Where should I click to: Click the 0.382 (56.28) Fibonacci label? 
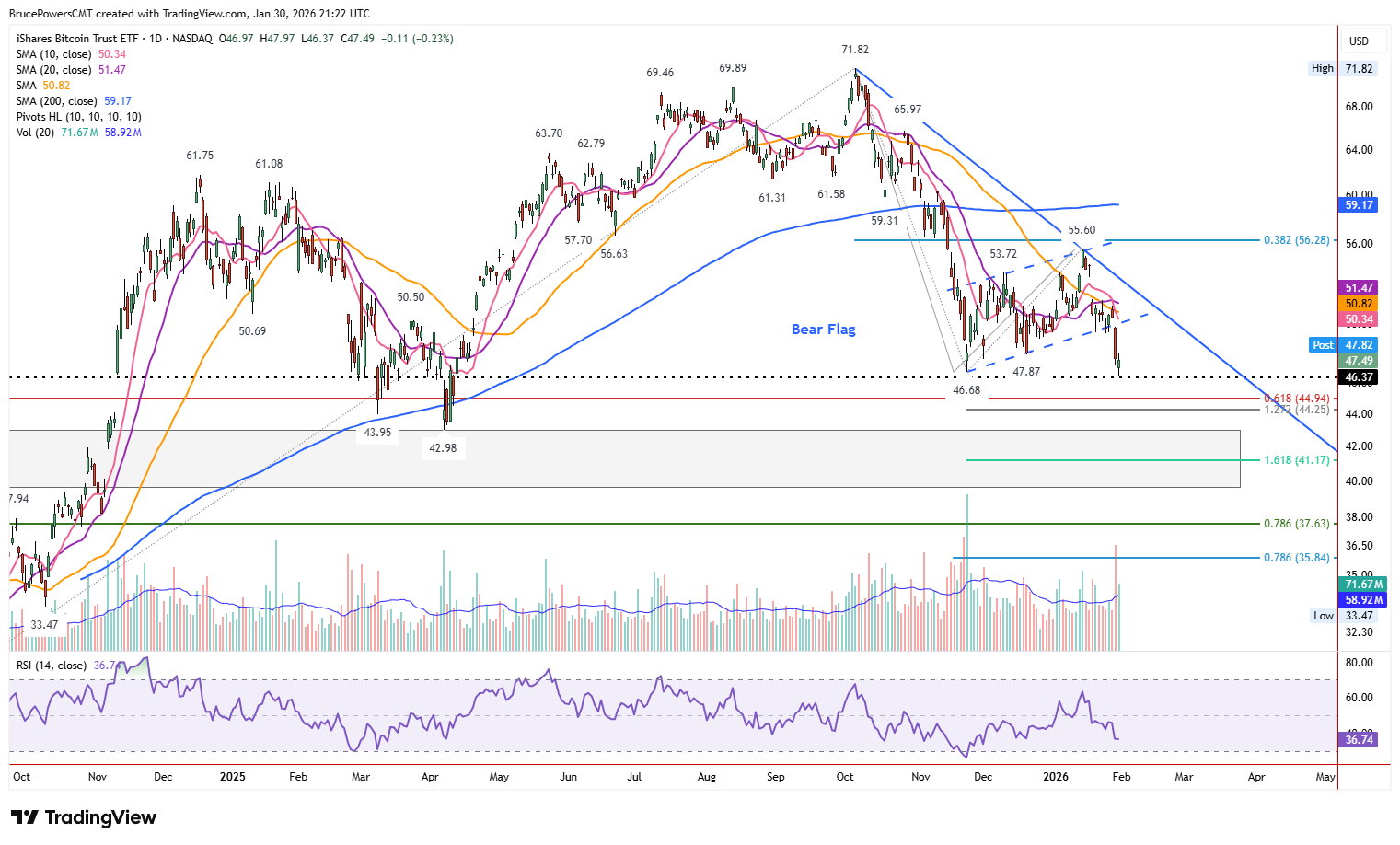1296,240
